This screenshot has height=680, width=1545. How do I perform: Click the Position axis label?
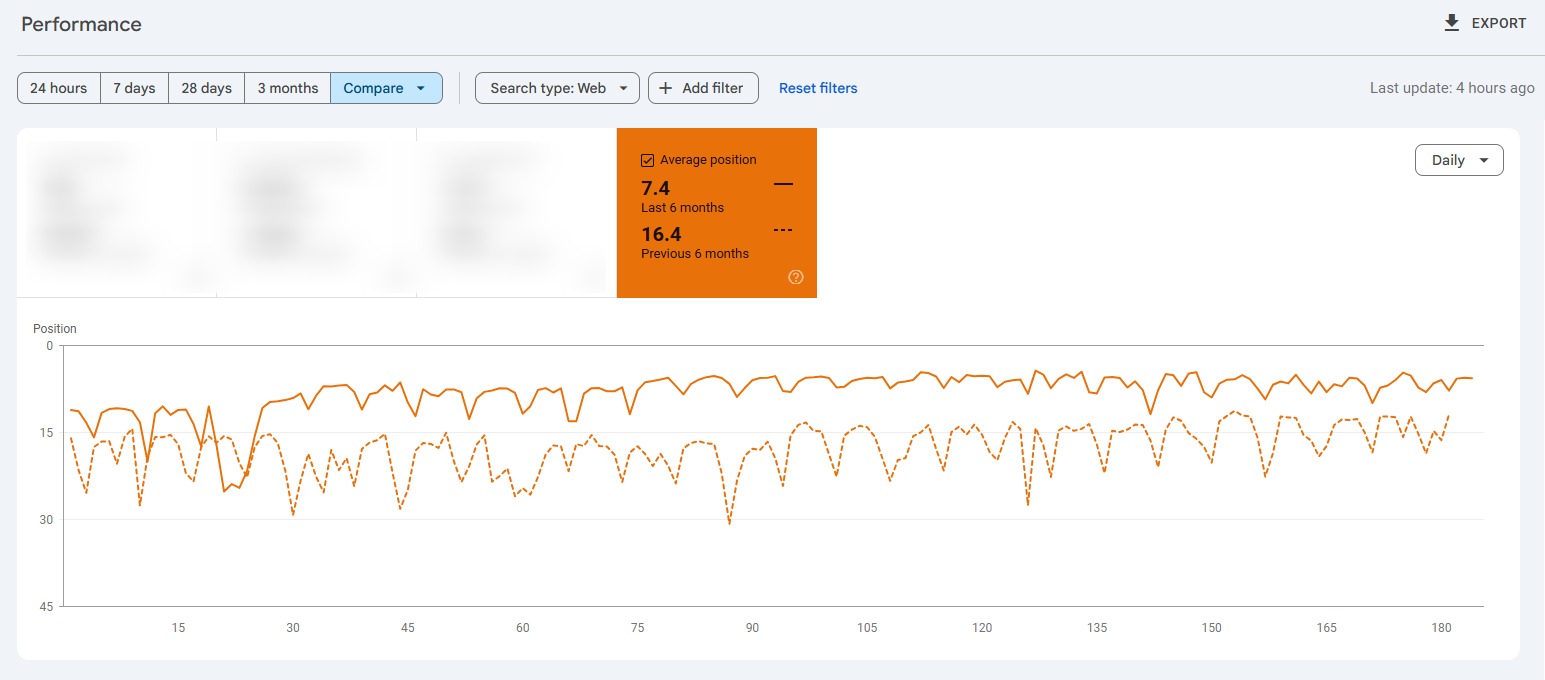tap(55, 329)
